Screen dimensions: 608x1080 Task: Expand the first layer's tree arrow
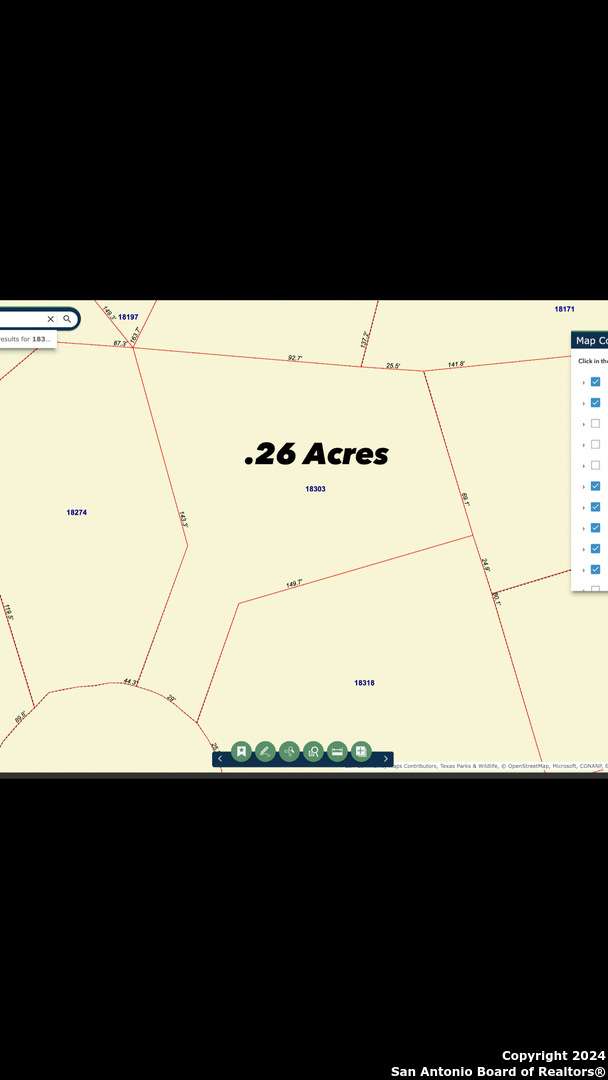pos(583,382)
